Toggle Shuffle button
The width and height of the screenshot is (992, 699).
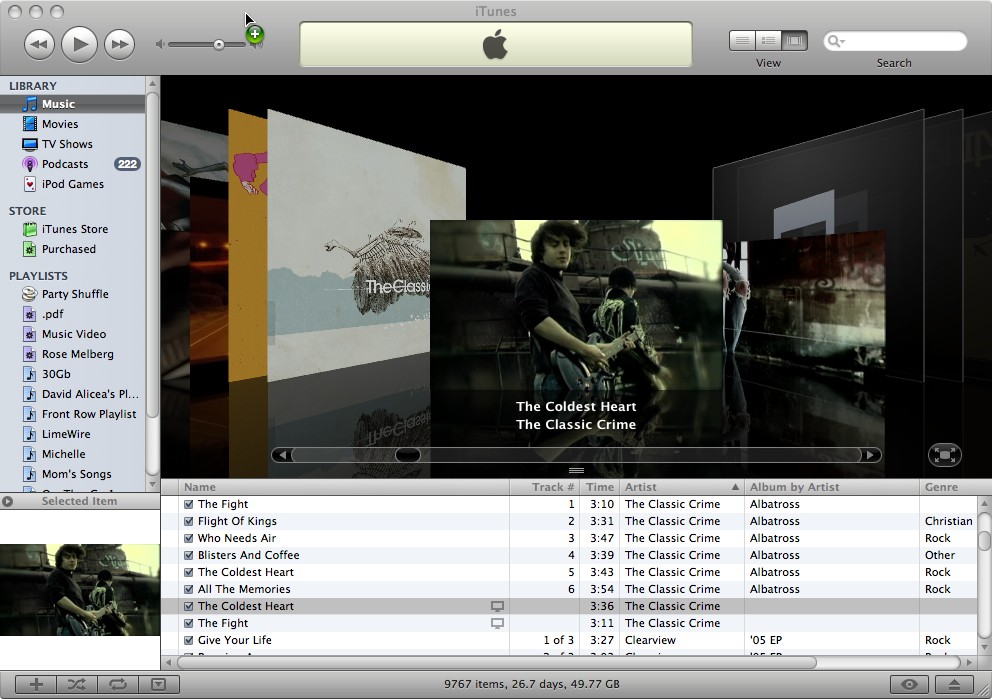coord(77,684)
